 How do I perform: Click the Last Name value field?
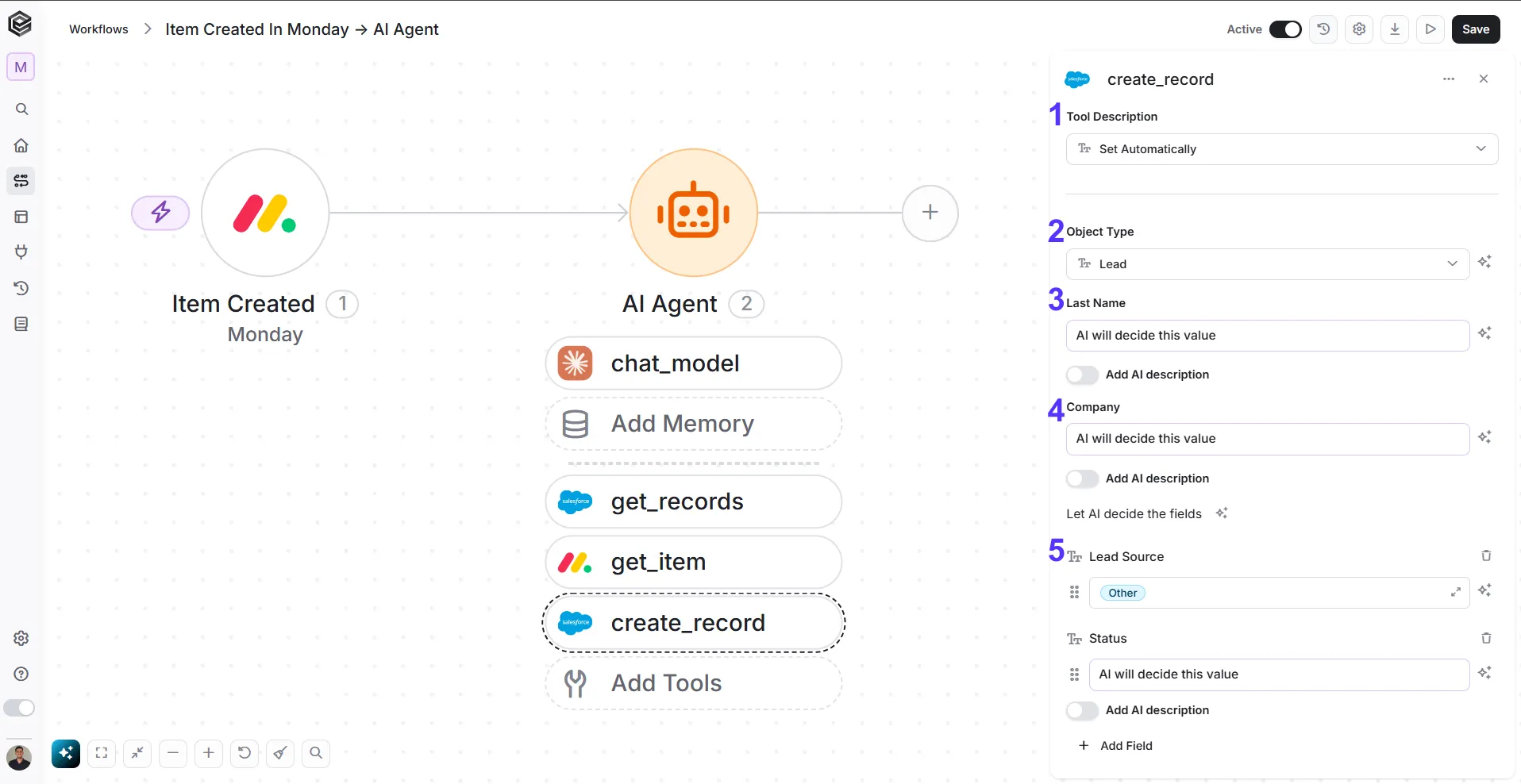point(1268,336)
